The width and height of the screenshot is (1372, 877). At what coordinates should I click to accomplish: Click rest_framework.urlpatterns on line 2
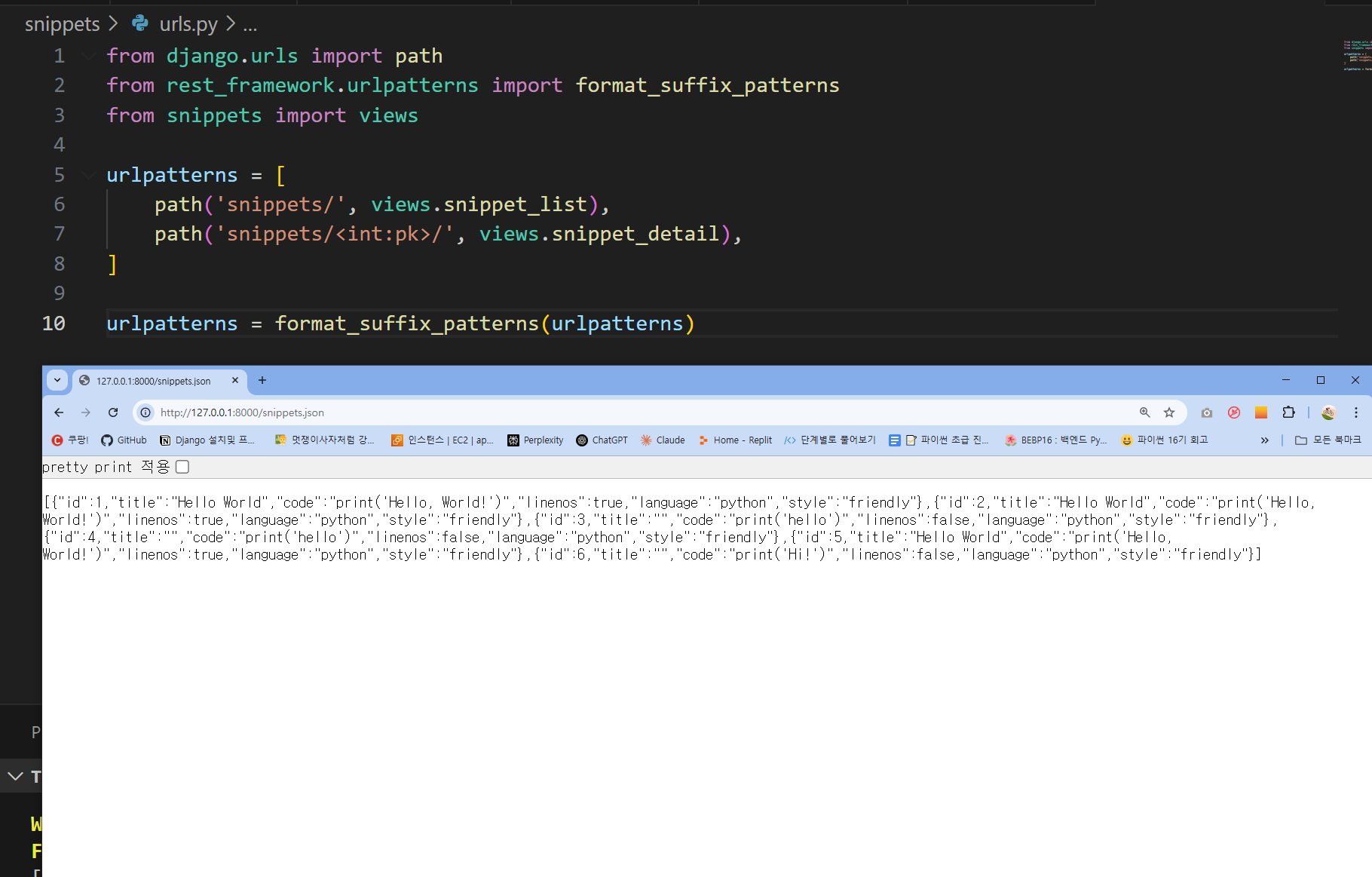coord(322,85)
